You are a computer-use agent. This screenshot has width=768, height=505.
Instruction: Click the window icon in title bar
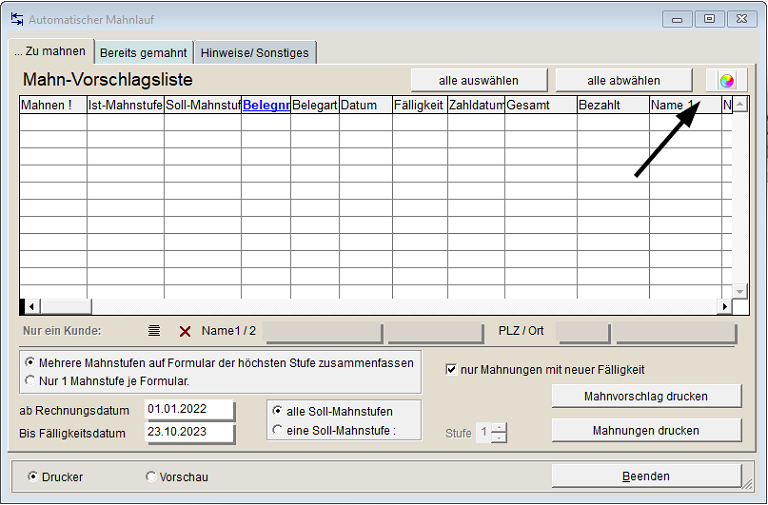[17, 19]
